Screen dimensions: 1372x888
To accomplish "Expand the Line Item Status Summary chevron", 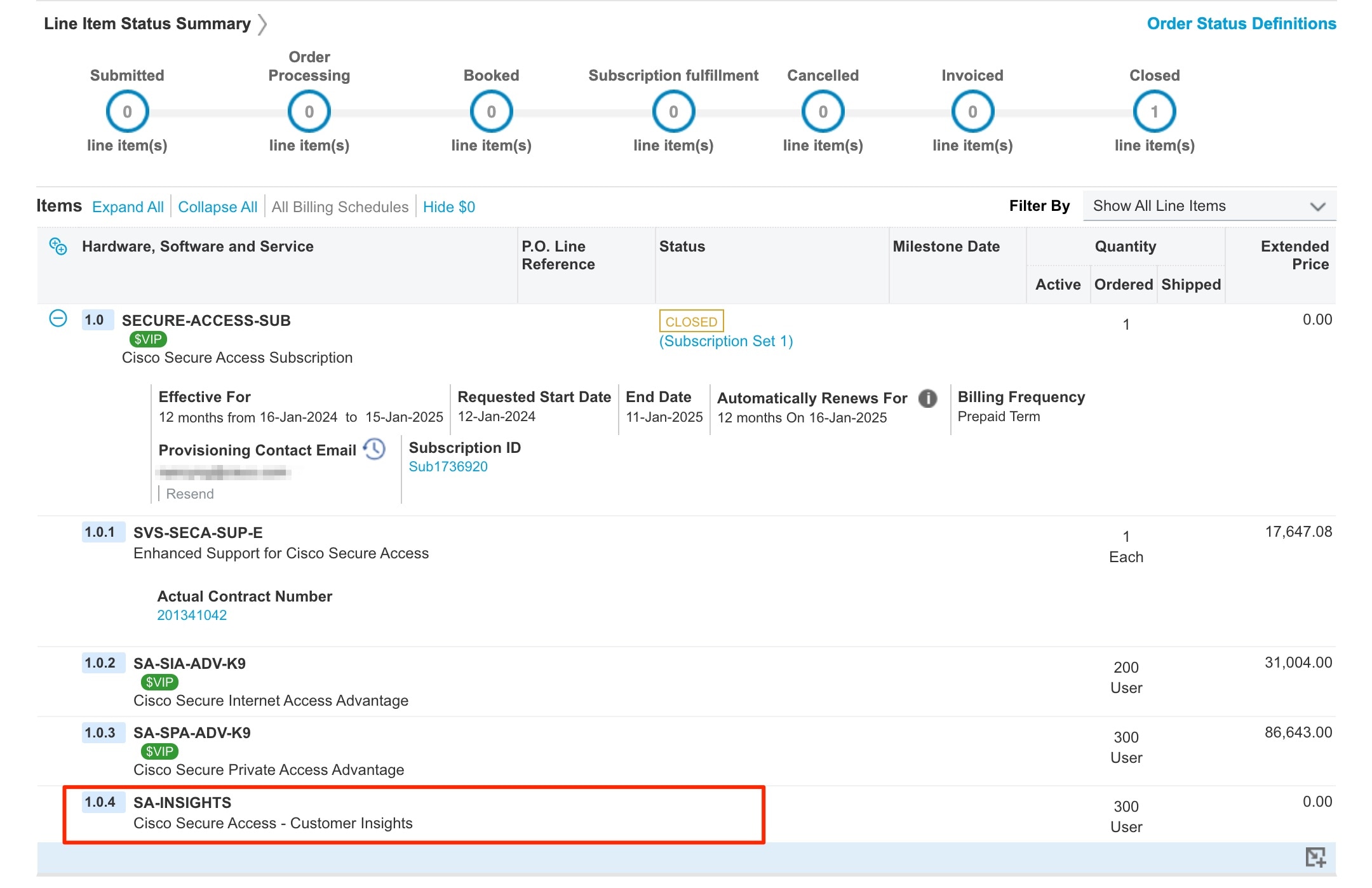I will pos(262,24).
